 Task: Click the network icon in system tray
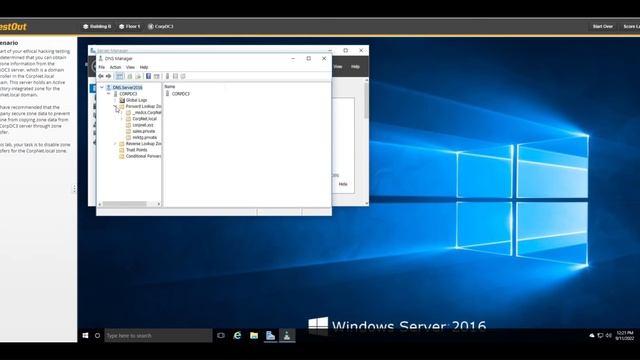[x=600, y=336]
